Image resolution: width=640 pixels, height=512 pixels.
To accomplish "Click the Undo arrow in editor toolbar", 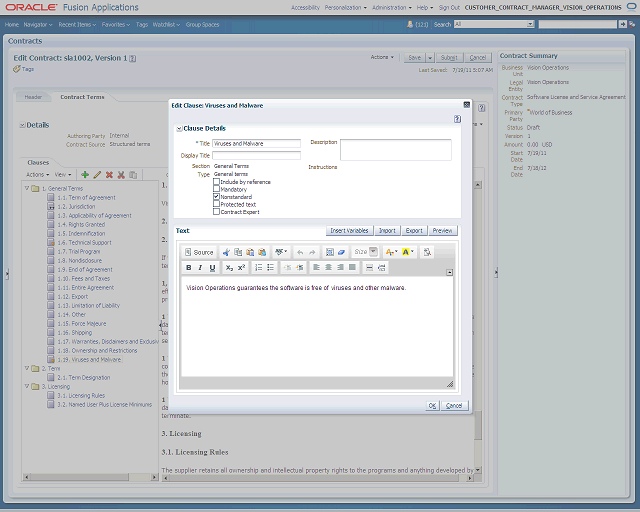I will click(300, 252).
